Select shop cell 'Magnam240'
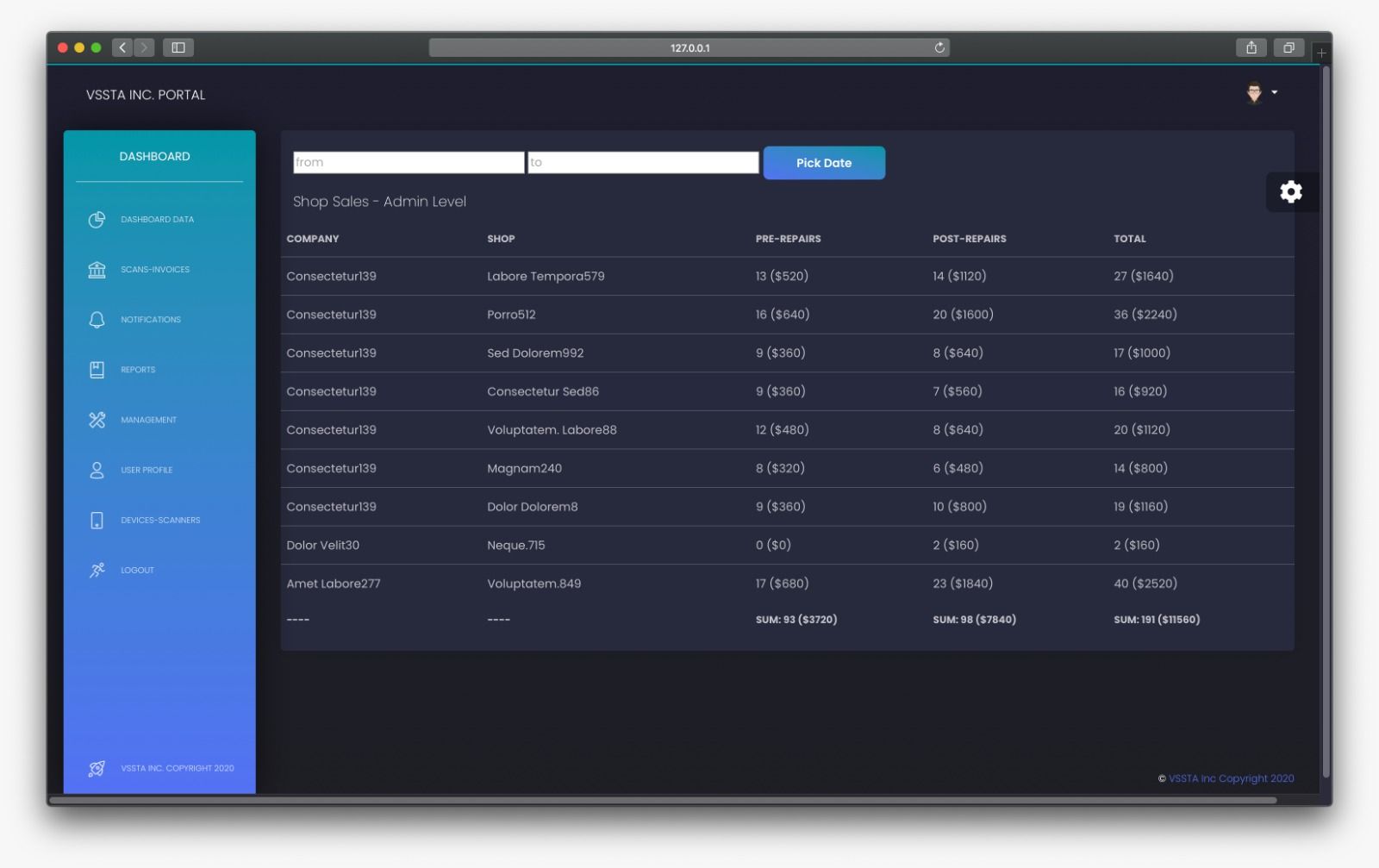This screenshot has width=1379, height=868. [x=524, y=468]
